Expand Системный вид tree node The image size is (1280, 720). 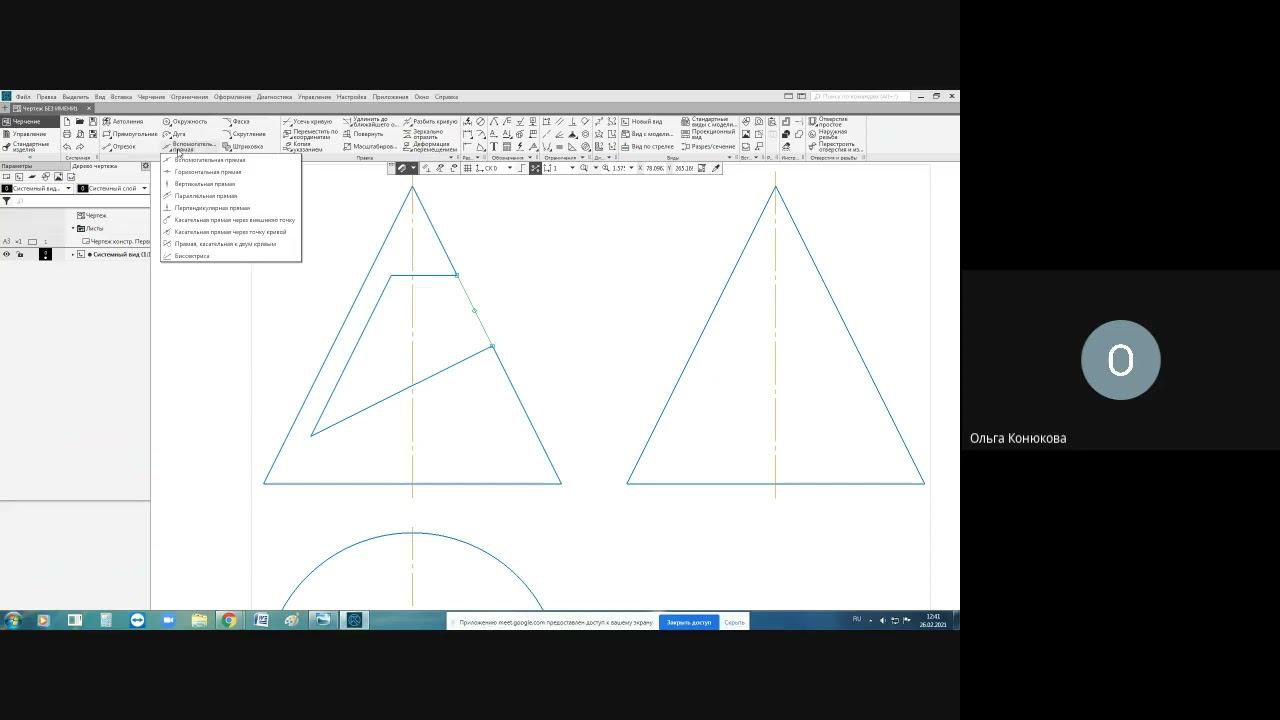72,254
